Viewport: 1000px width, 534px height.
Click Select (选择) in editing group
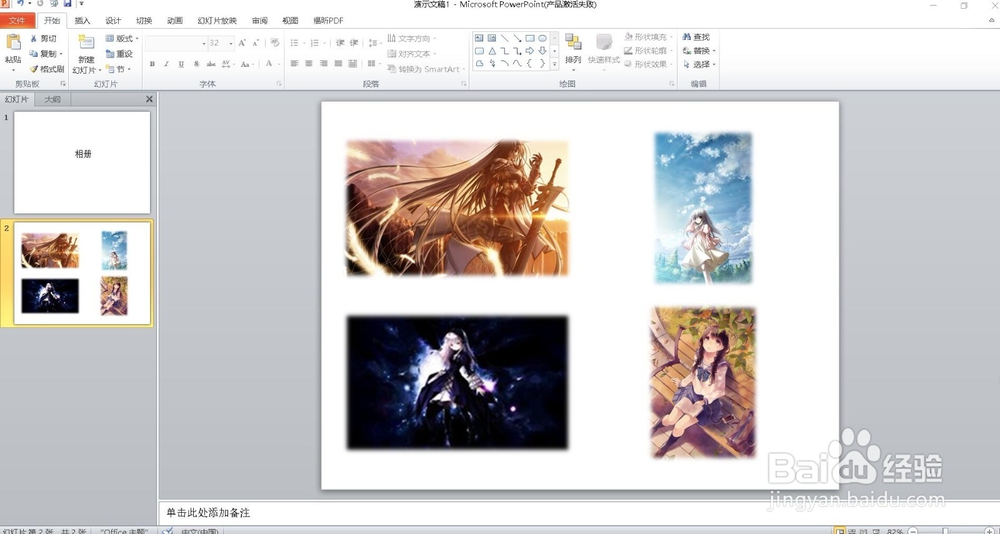tap(699, 64)
